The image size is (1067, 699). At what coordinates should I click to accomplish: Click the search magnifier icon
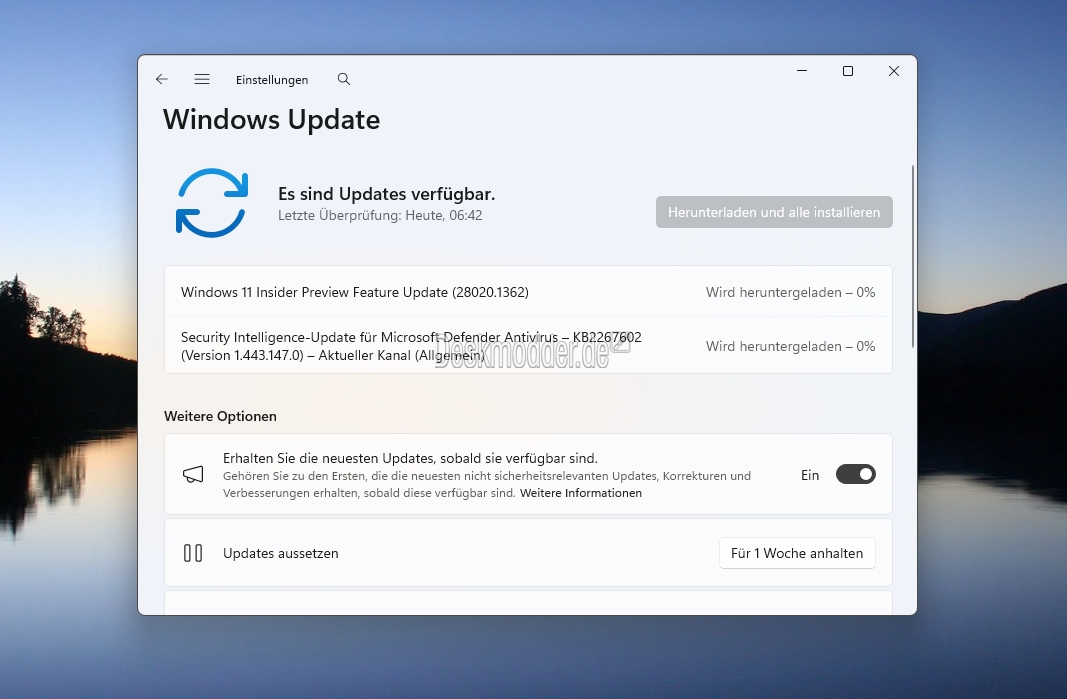344,79
